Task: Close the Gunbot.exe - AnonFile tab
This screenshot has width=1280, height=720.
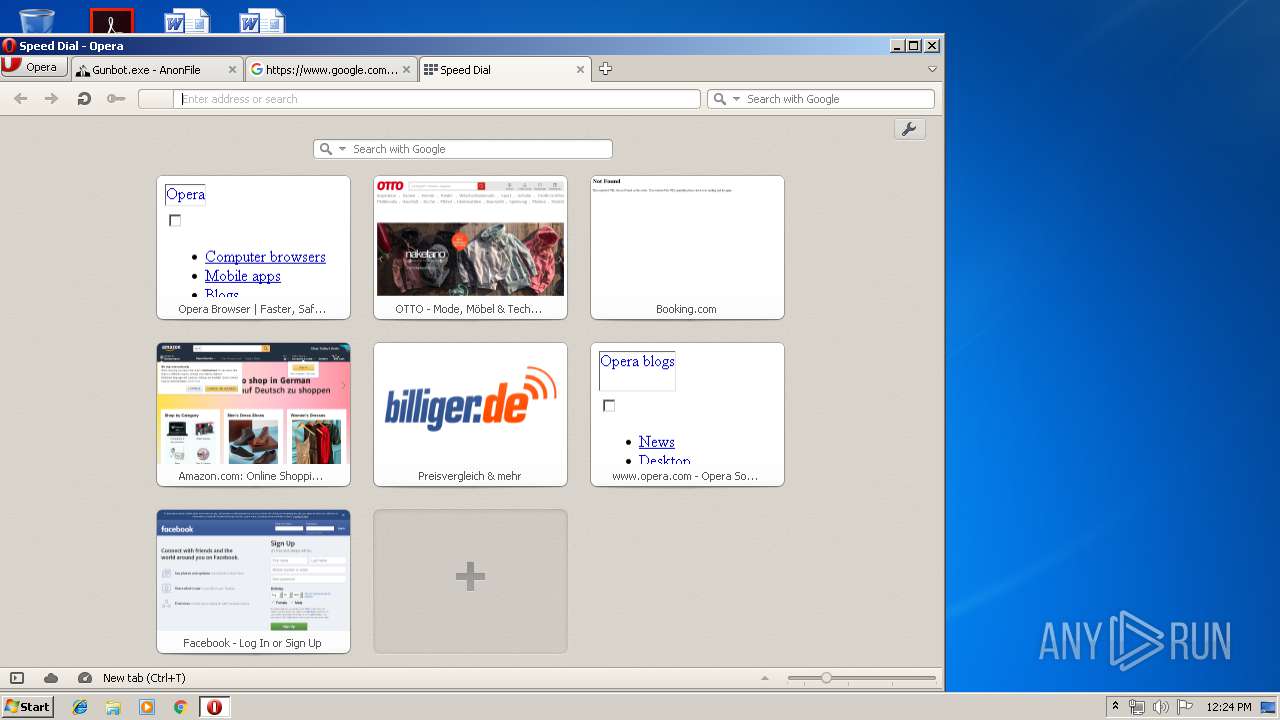Action: 232,70
